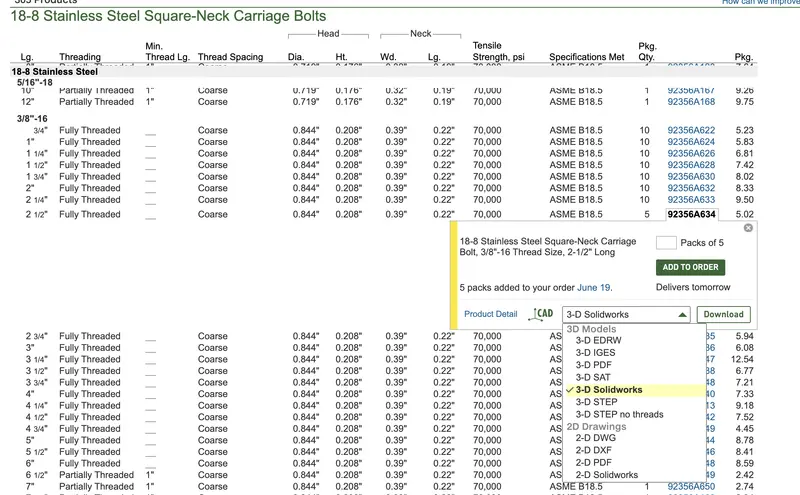The width and height of the screenshot is (800, 495).
Task: Click the Threading column header
Action: pyautogui.click(x=80, y=57)
